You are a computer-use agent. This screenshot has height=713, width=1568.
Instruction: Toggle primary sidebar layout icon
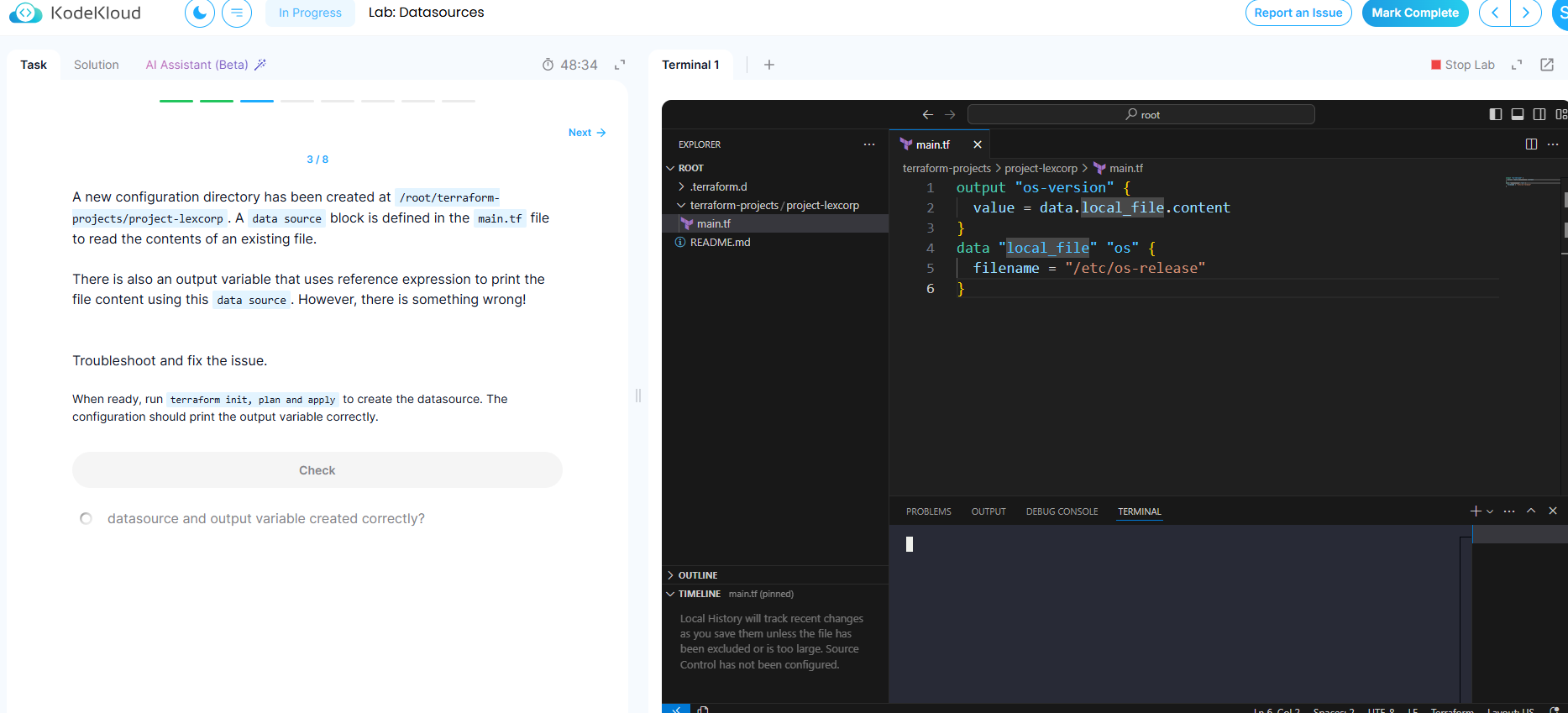point(1496,114)
